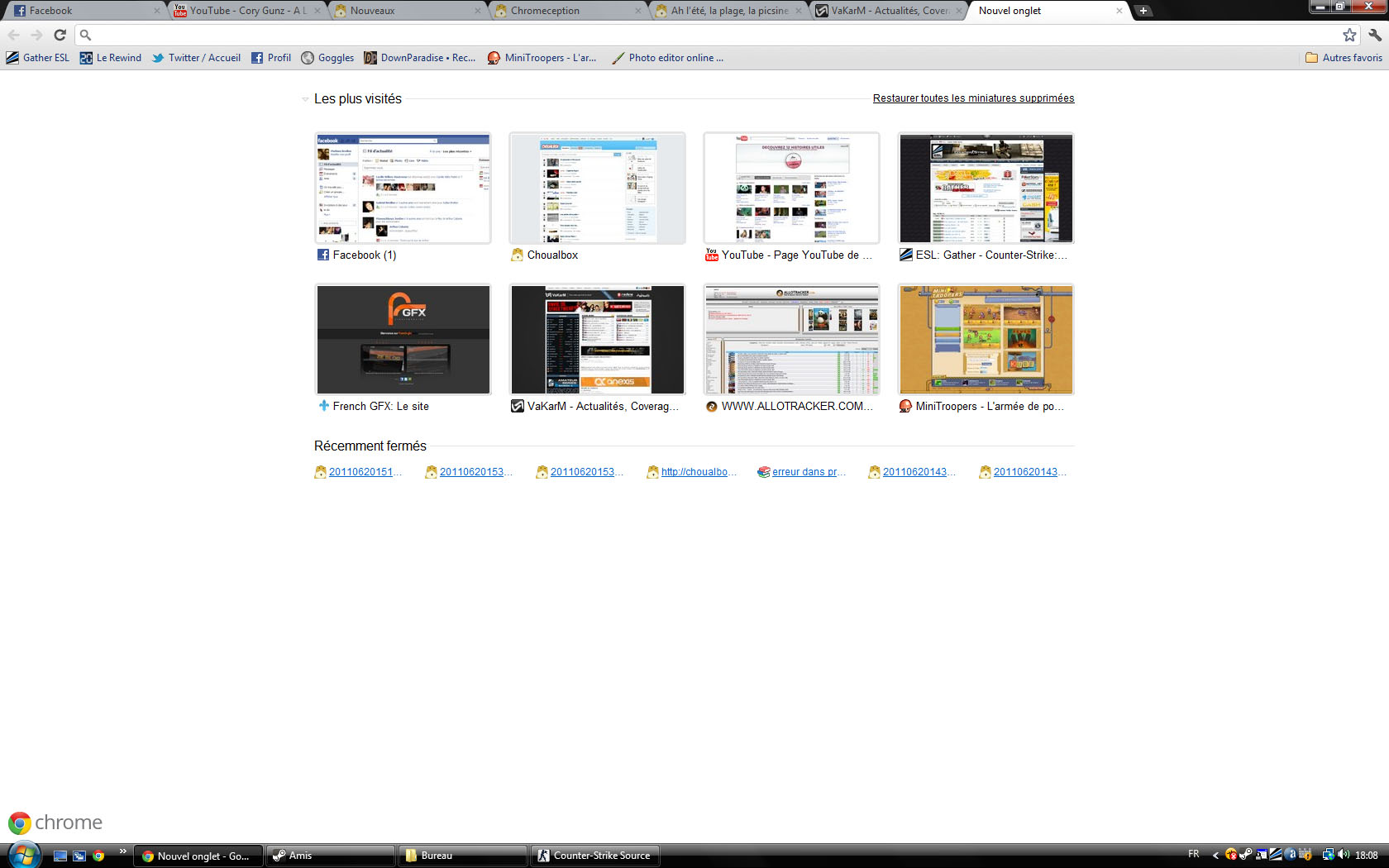Click the bookmark star icon
1389x868 pixels.
click(1349, 35)
